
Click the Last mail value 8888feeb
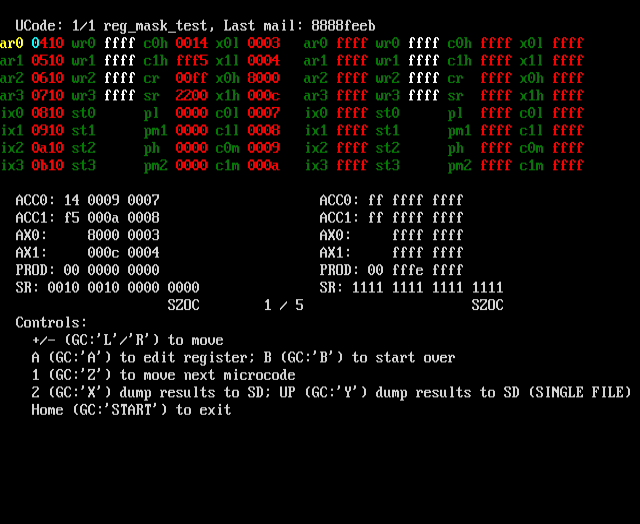pos(343,26)
